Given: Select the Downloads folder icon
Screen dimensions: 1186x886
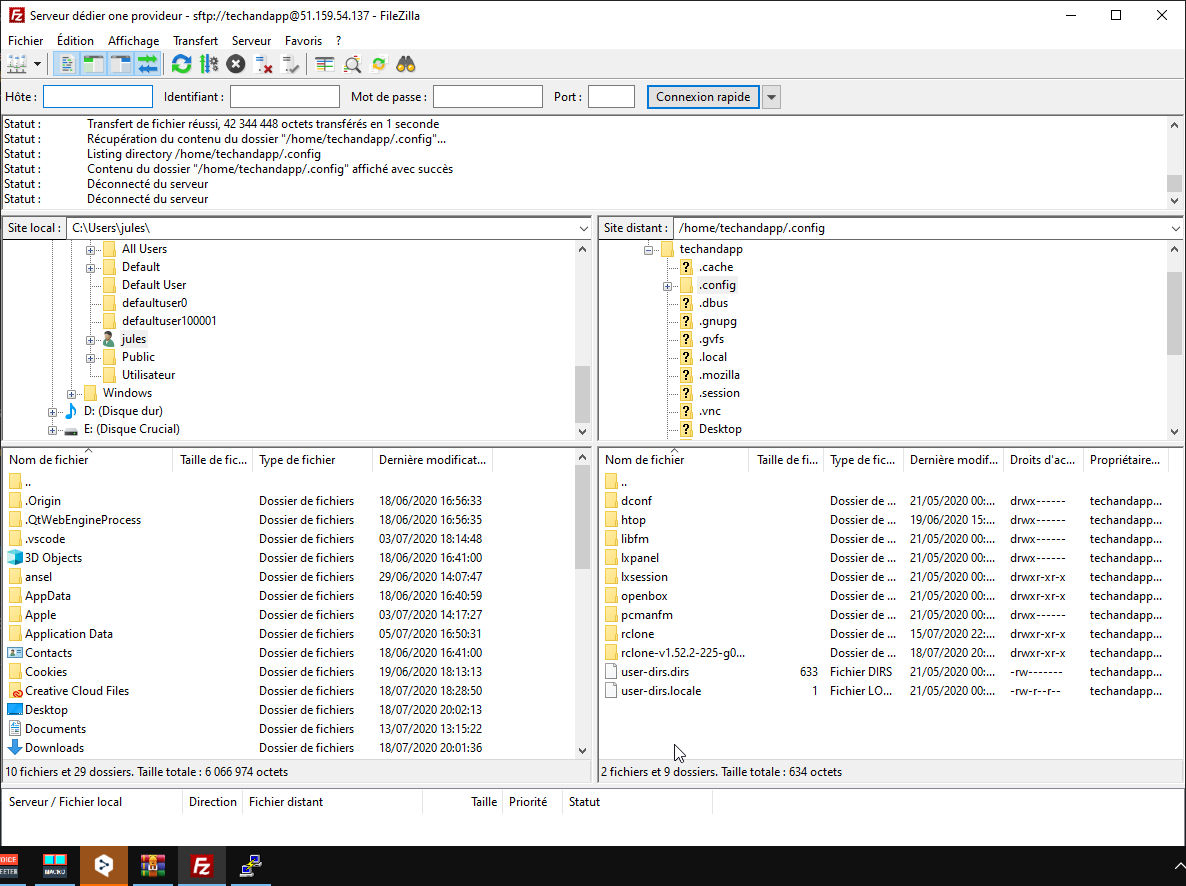Looking at the screenshot, I should tap(15, 748).
